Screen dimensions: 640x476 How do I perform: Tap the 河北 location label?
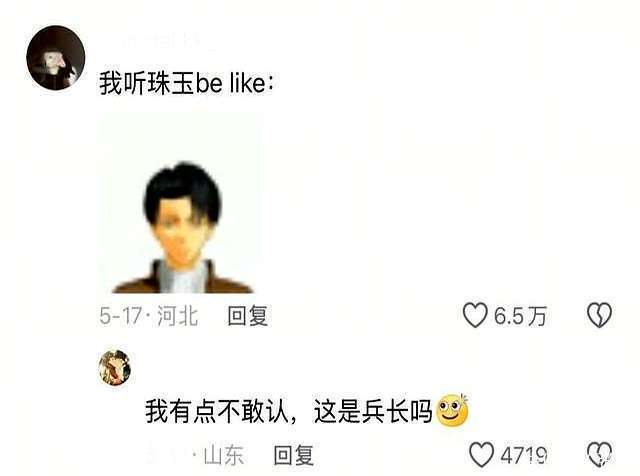[178, 316]
